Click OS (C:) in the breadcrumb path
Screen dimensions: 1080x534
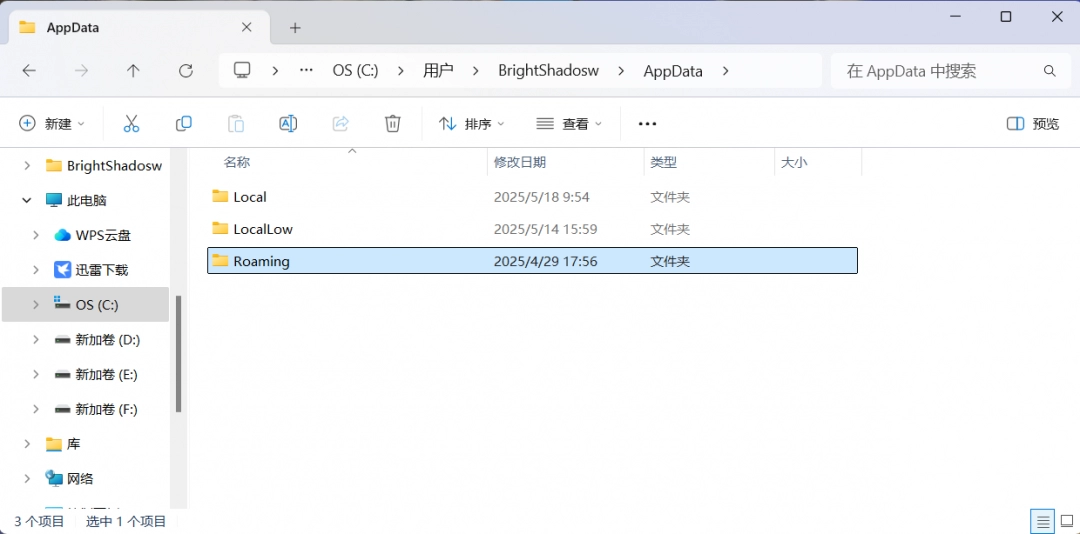(355, 70)
